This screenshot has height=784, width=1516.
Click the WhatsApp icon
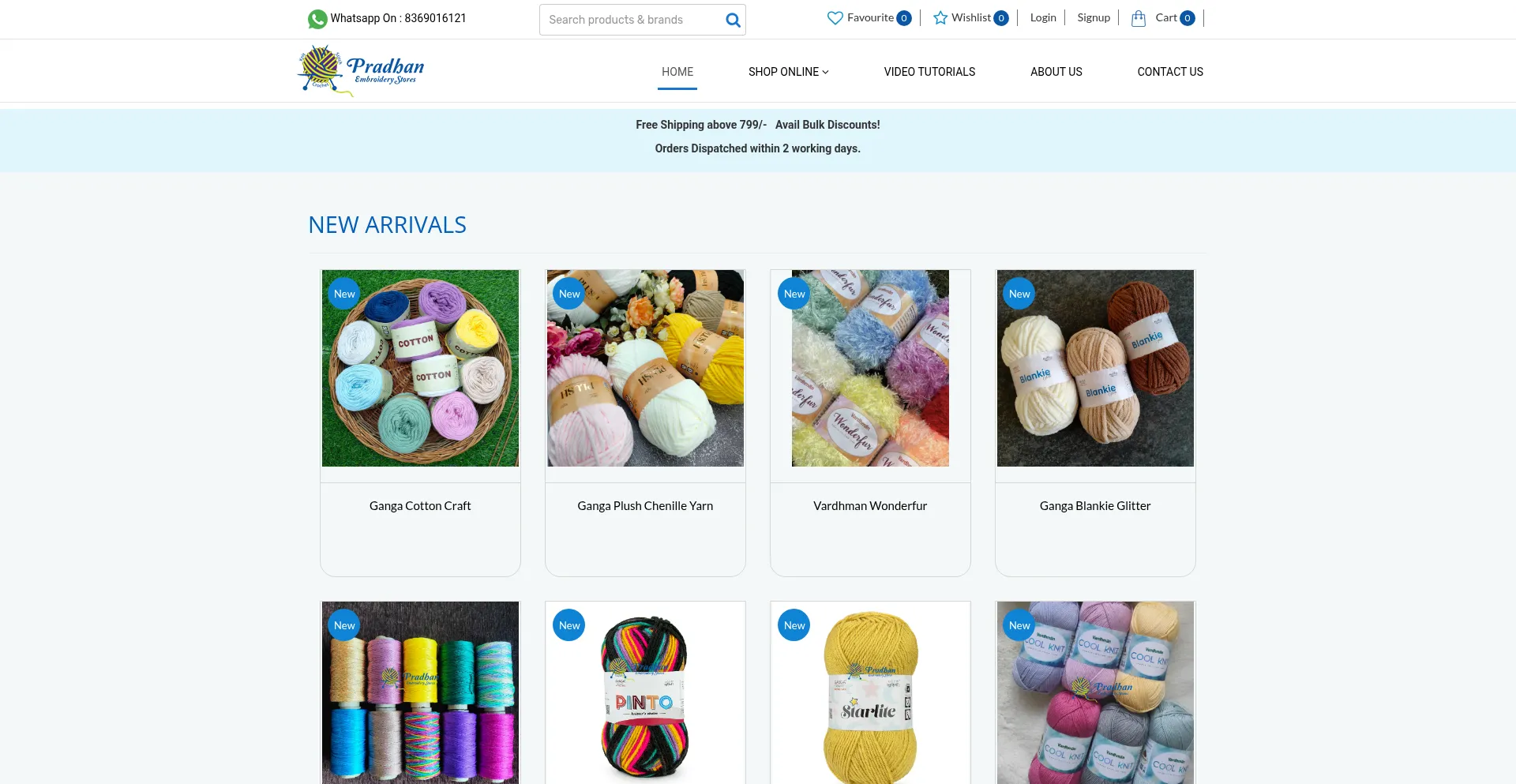tap(317, 19)
